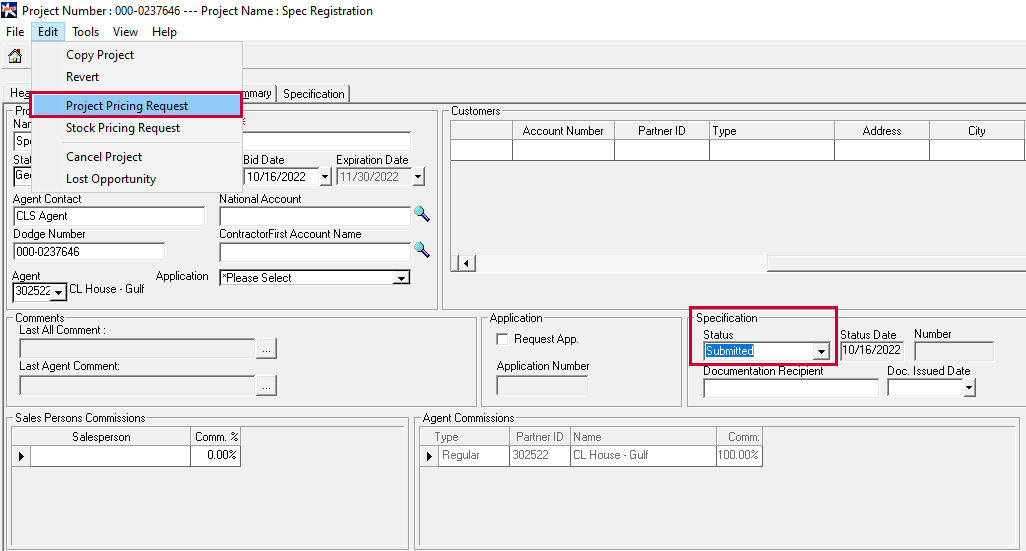Select Project Pricing Request menu item
Image resolution: width=1026 pixels, height=551 pixels.
127,106
